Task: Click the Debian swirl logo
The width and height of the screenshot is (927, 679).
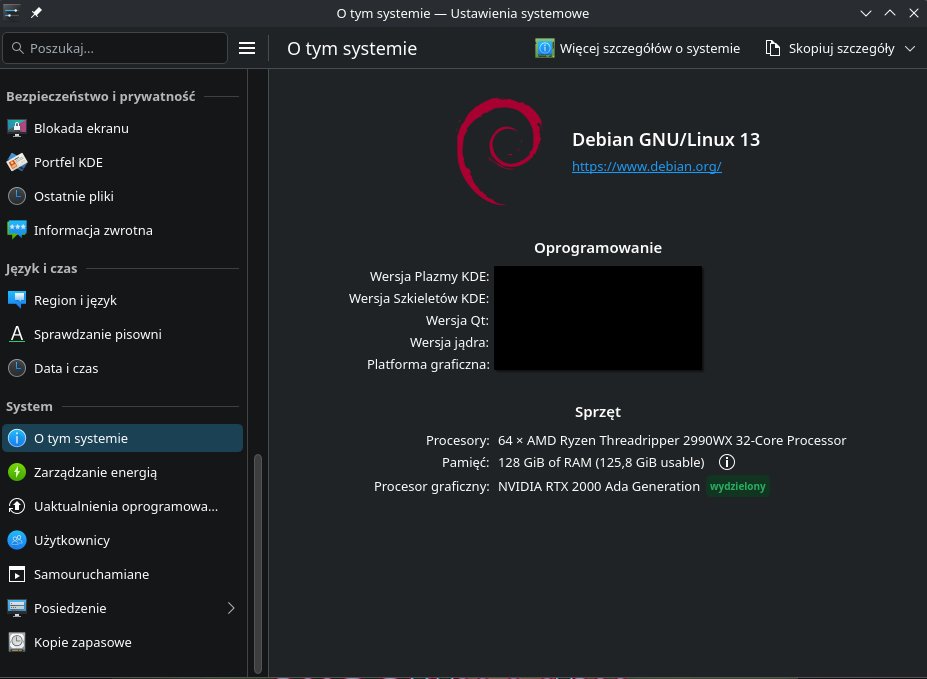Action: [x=499, y=151]
